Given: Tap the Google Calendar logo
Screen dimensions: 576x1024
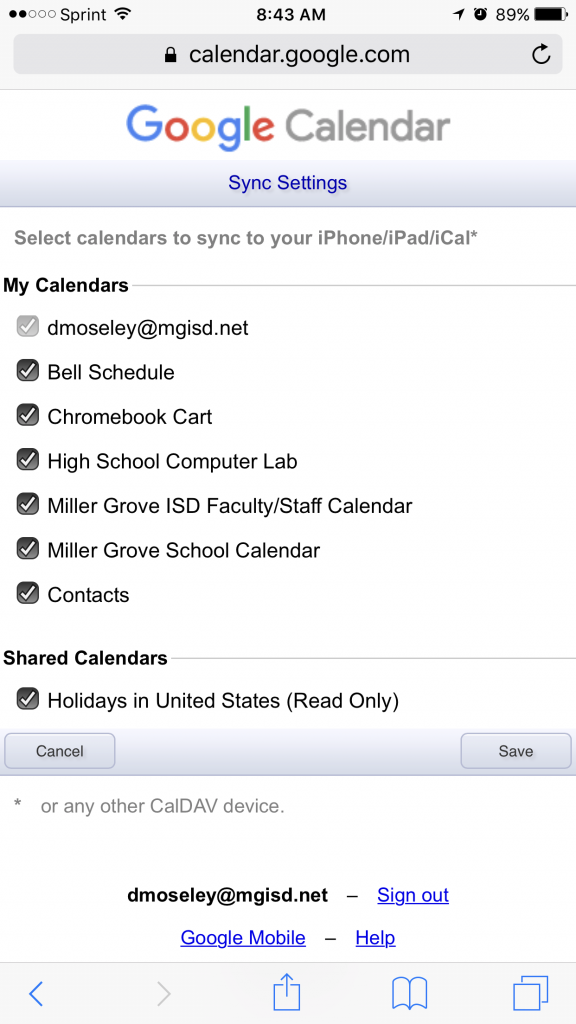Looking at the screenshot, I should (288, 126).
